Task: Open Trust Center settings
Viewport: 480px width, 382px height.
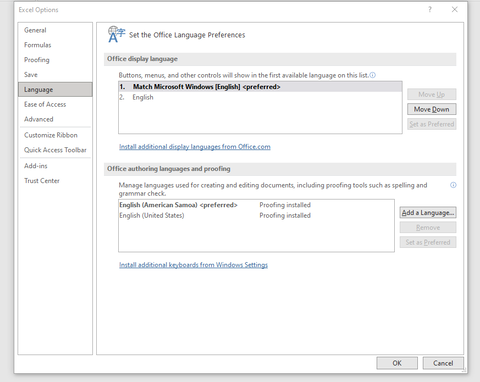Action: pyautogui.click(x=55, y=181)
